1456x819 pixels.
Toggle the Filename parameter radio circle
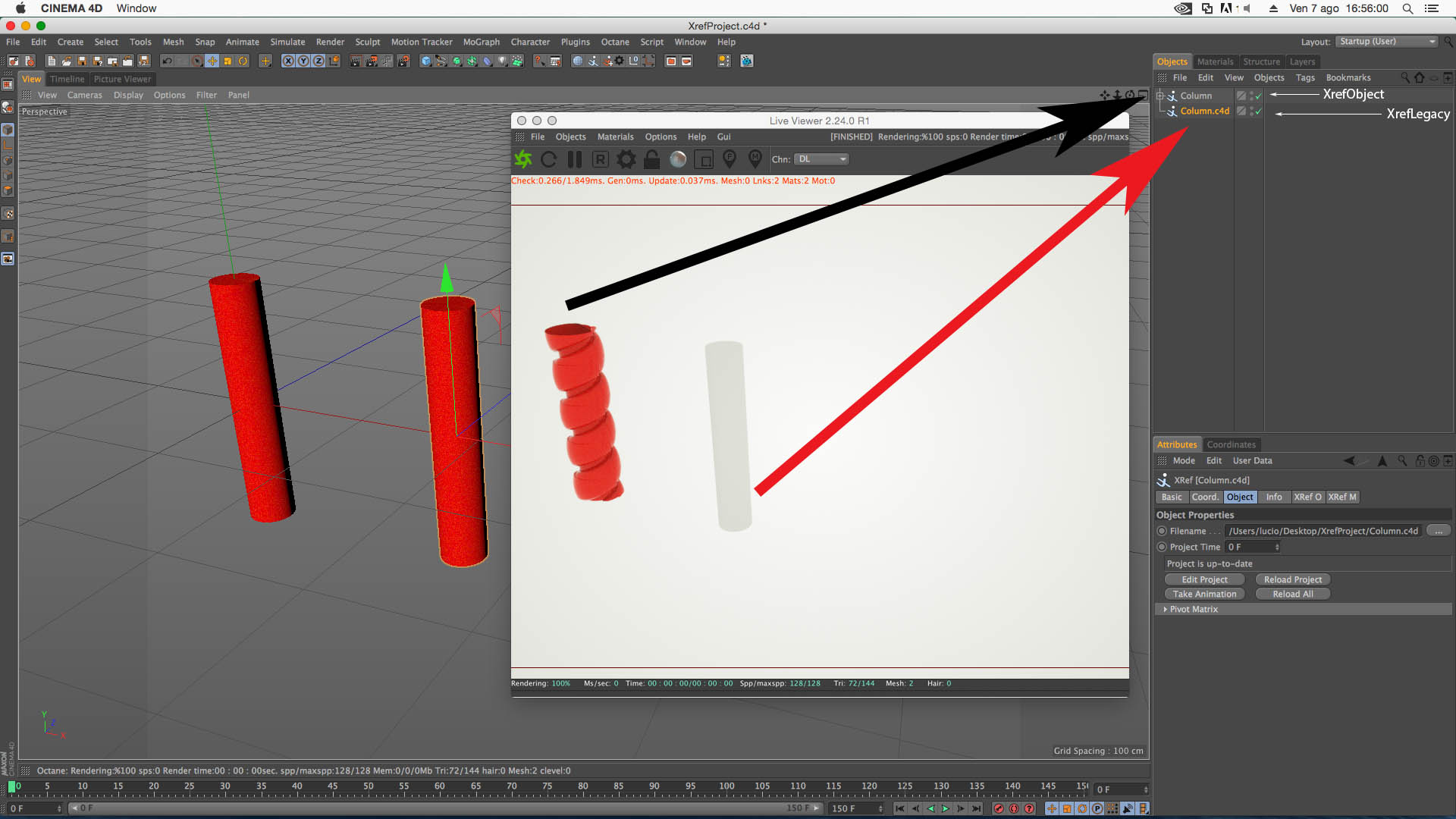1162,531
